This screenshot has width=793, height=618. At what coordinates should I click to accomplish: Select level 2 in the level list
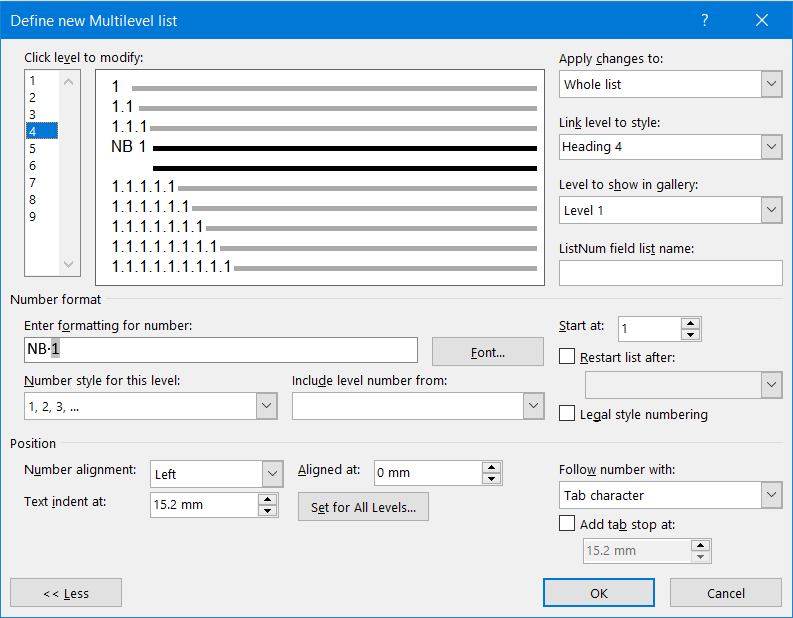tap(42, 97)
